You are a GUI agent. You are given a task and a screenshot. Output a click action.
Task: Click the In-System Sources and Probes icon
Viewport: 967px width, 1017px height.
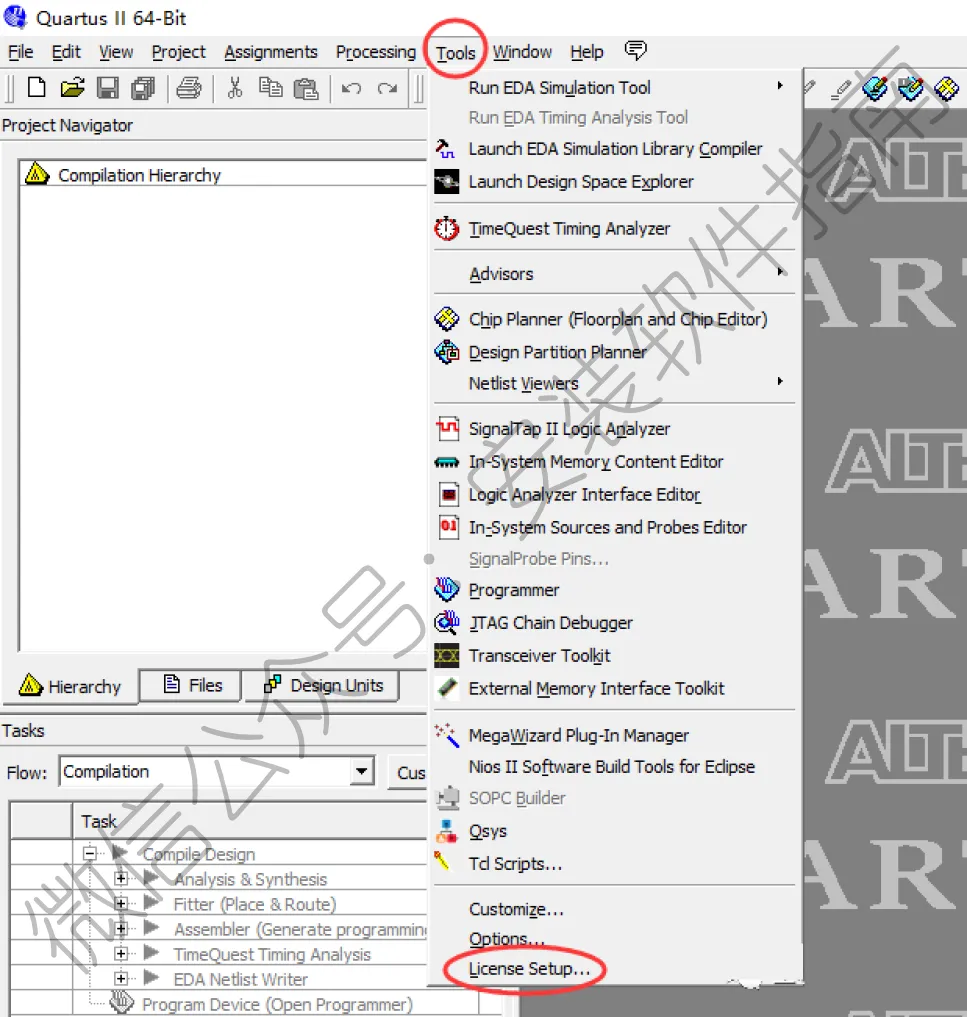click(x=448, y=527)
